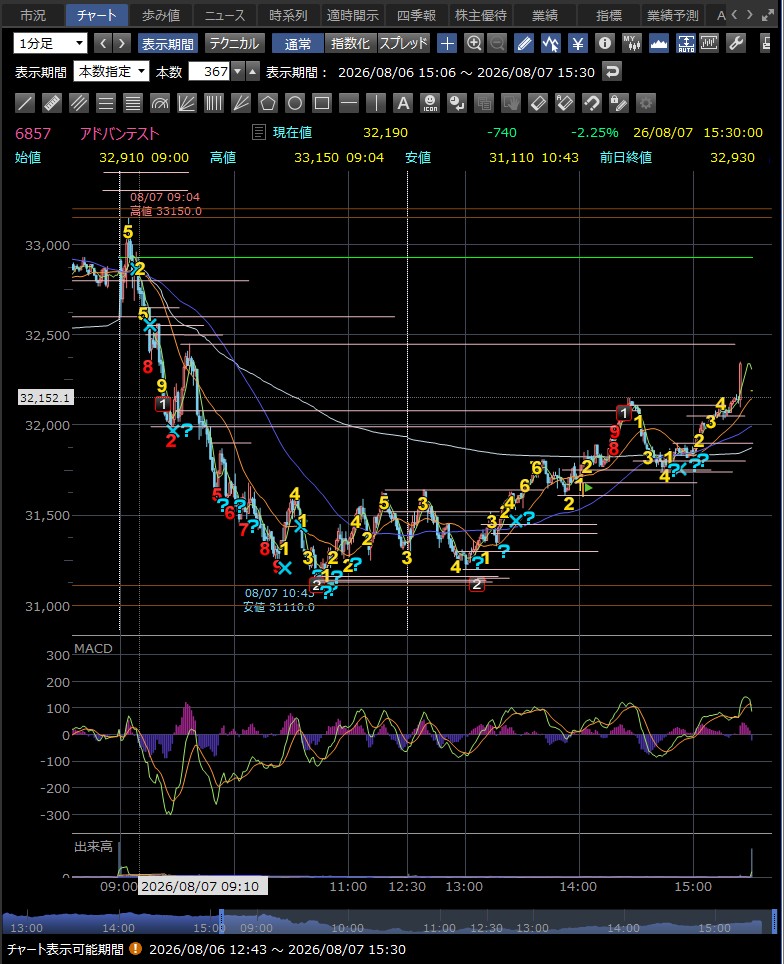Switch to the 時系列 tab

click(289, 15)
